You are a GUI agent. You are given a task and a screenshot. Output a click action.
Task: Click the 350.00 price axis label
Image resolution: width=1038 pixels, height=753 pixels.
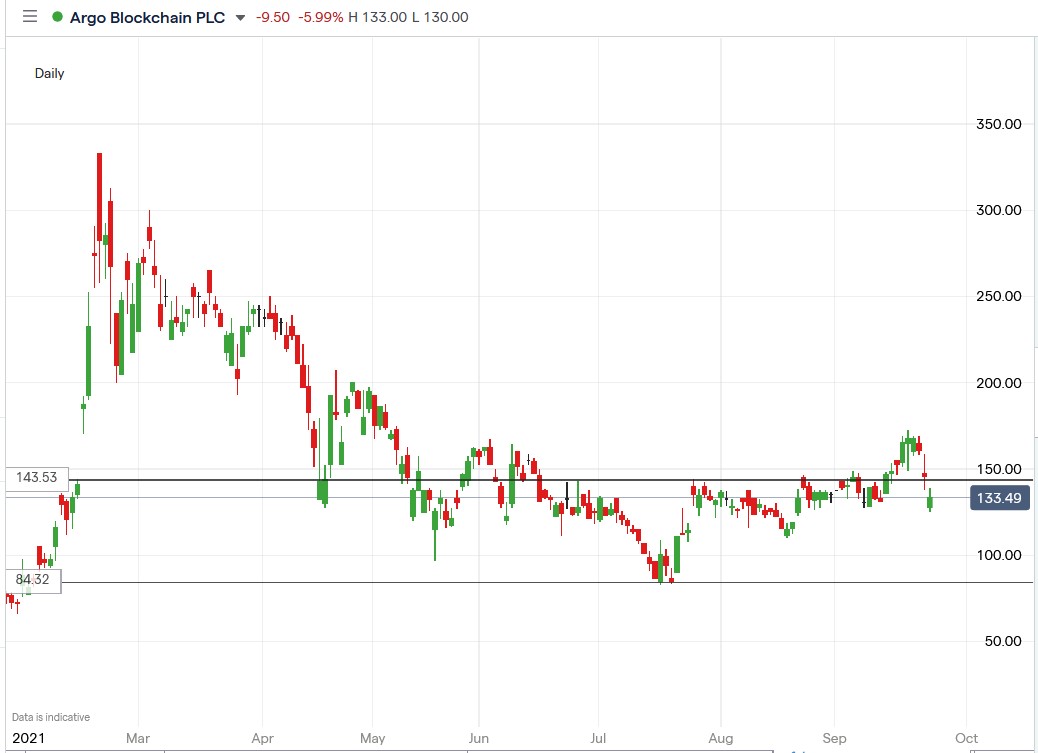(x=998, y=124)
